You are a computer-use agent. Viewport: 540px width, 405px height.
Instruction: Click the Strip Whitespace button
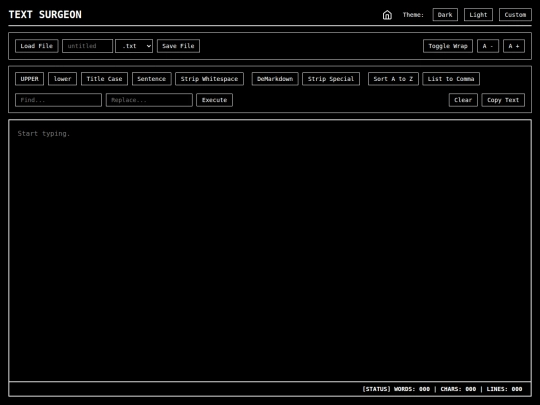[x=209, y=79]
